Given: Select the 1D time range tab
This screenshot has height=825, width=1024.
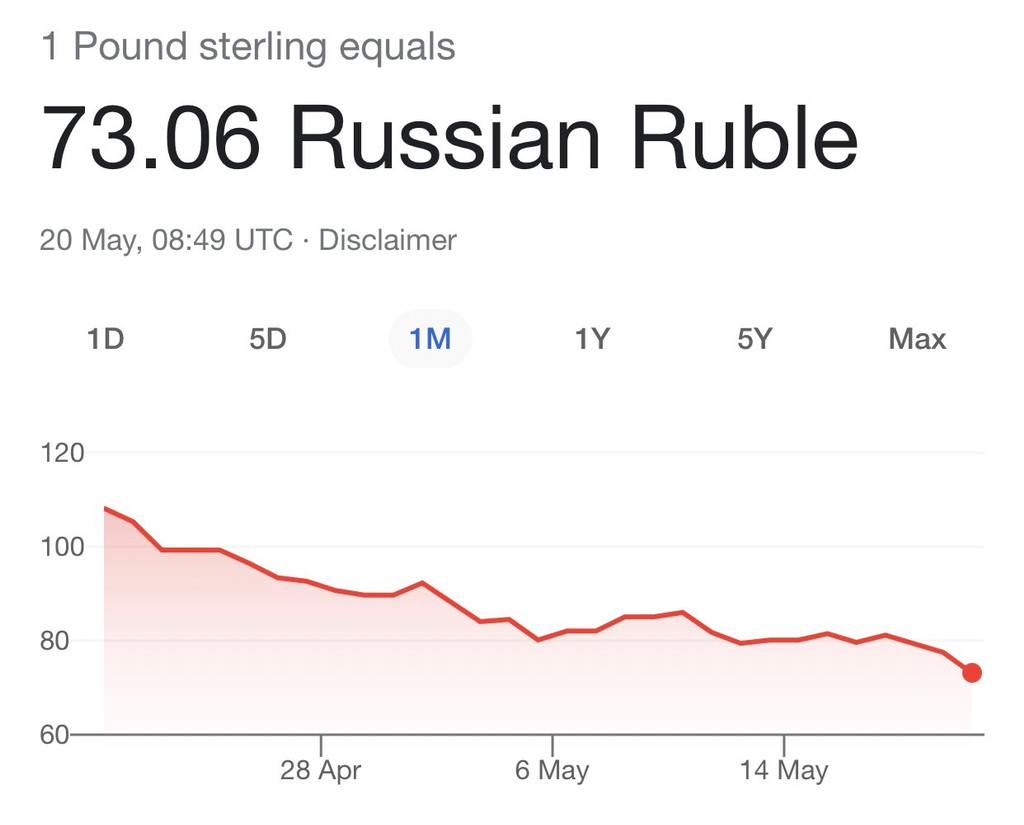Looking at the screenshot, I should (105, 338).
